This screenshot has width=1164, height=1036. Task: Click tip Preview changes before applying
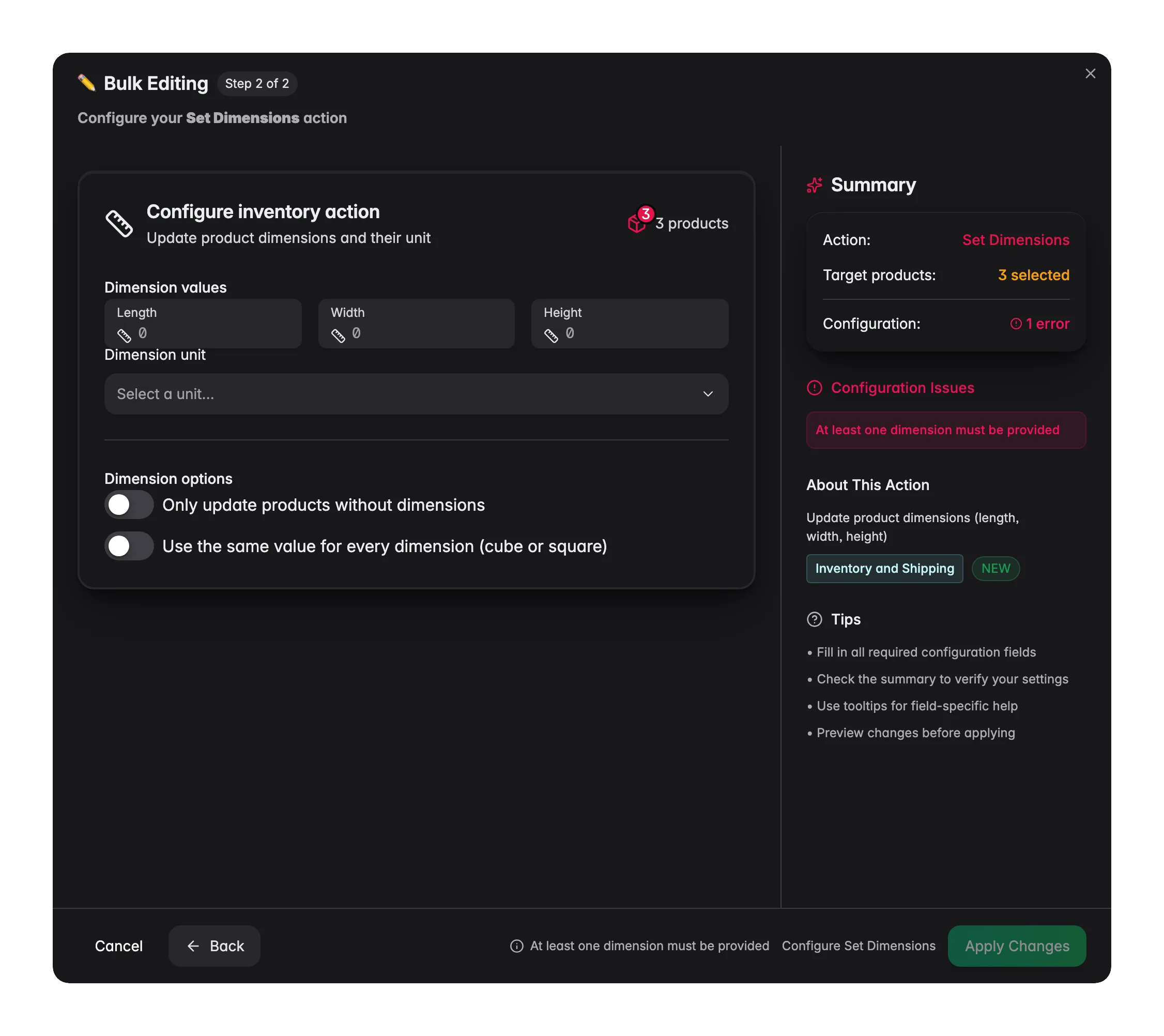[x=916, y=733]
